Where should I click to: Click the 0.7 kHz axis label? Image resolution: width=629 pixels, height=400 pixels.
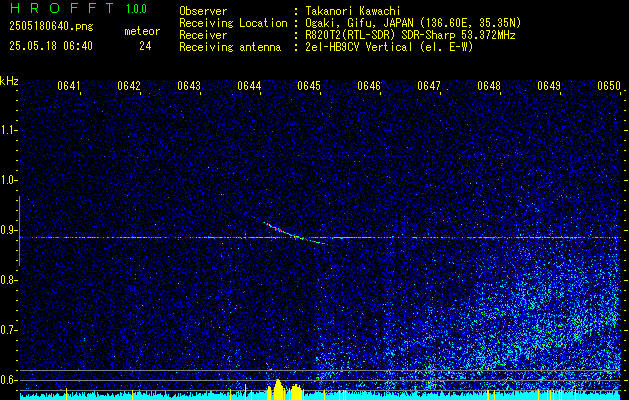(9, 330)
